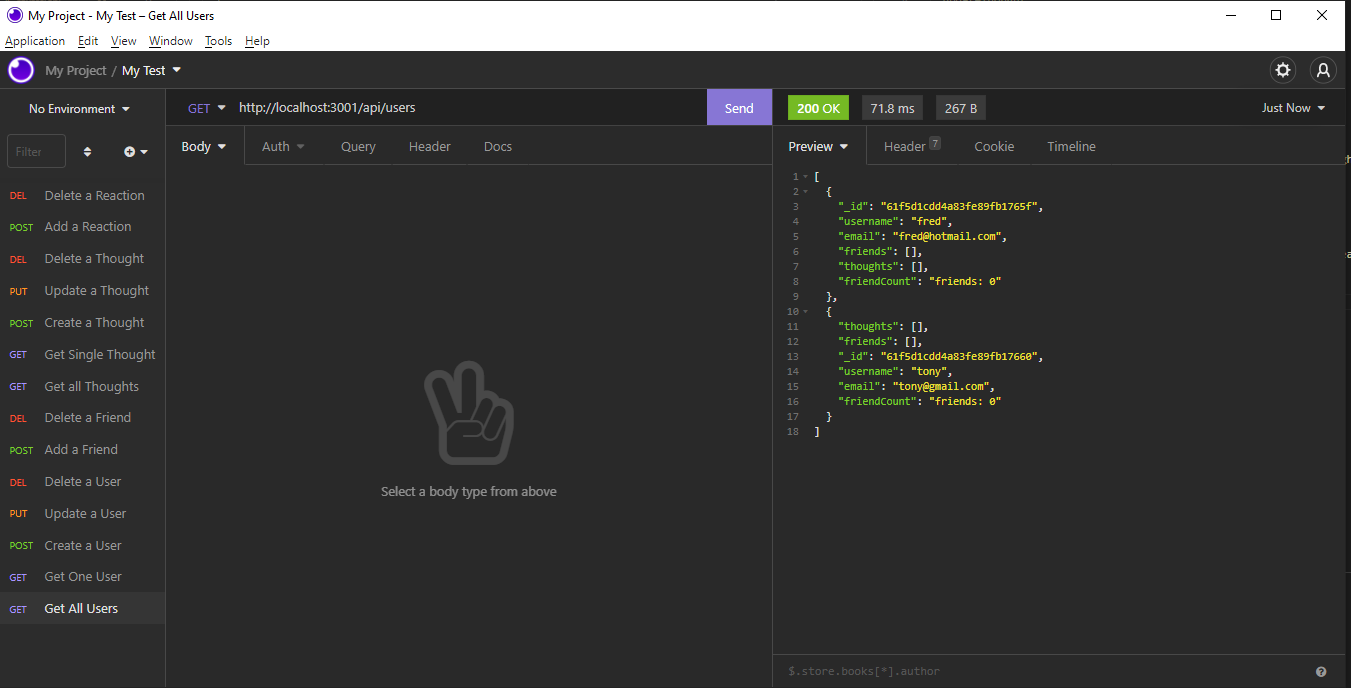The image size is (1351, 688).
Task: Open the Application menu
Action: [35, 41]
